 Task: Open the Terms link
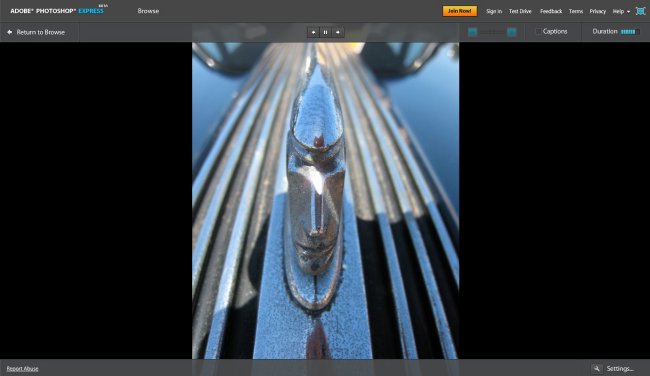[x=576, y=11]
